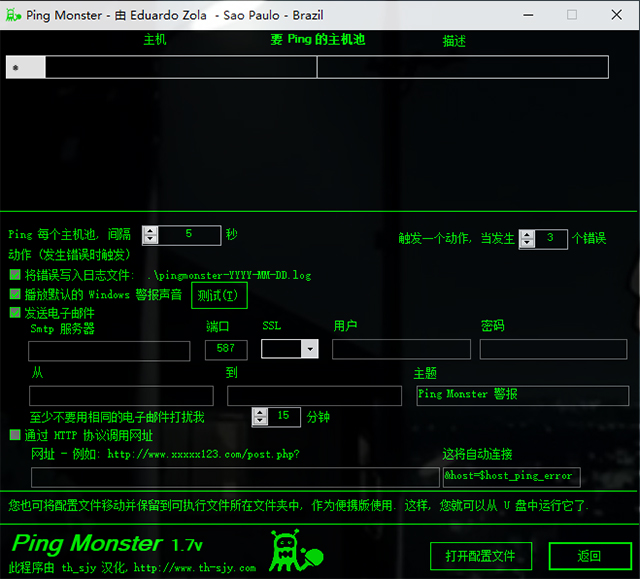Enable the call URL via HTTP checkbox
The image size is (640, 579).
[15, 436]
